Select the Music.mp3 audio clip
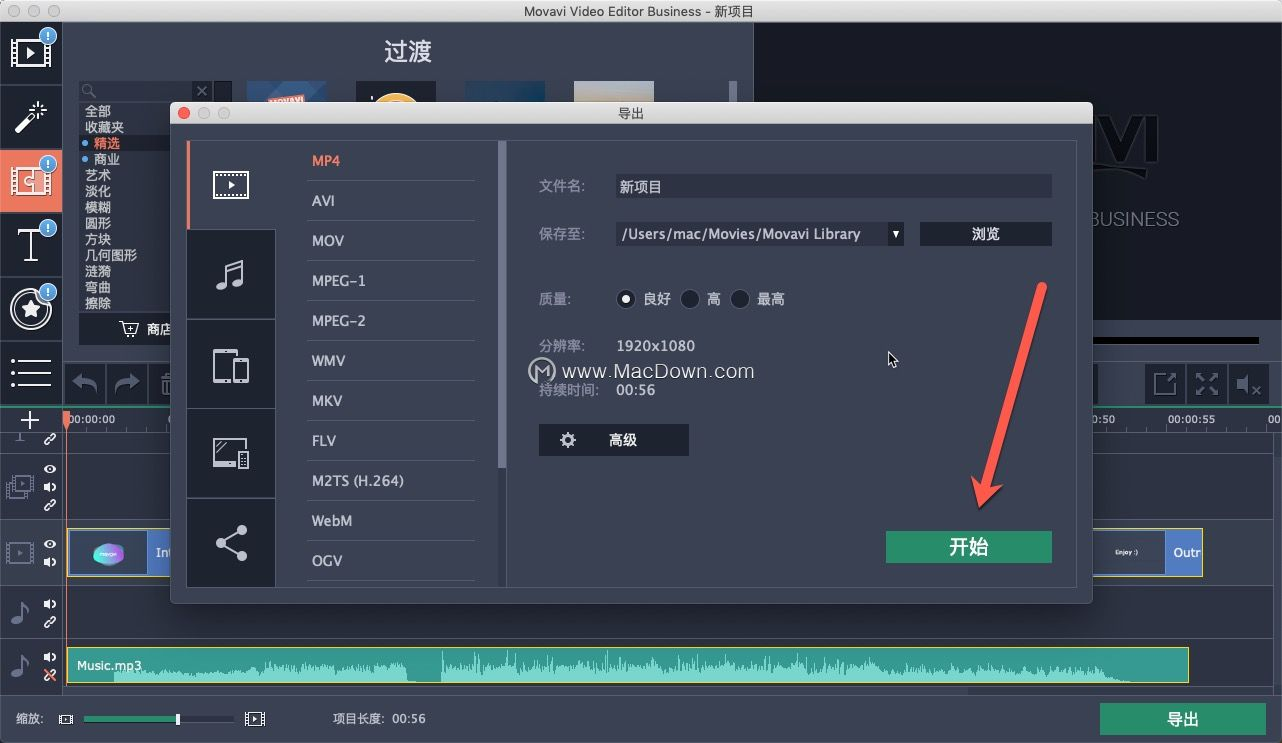 [627, 666]
